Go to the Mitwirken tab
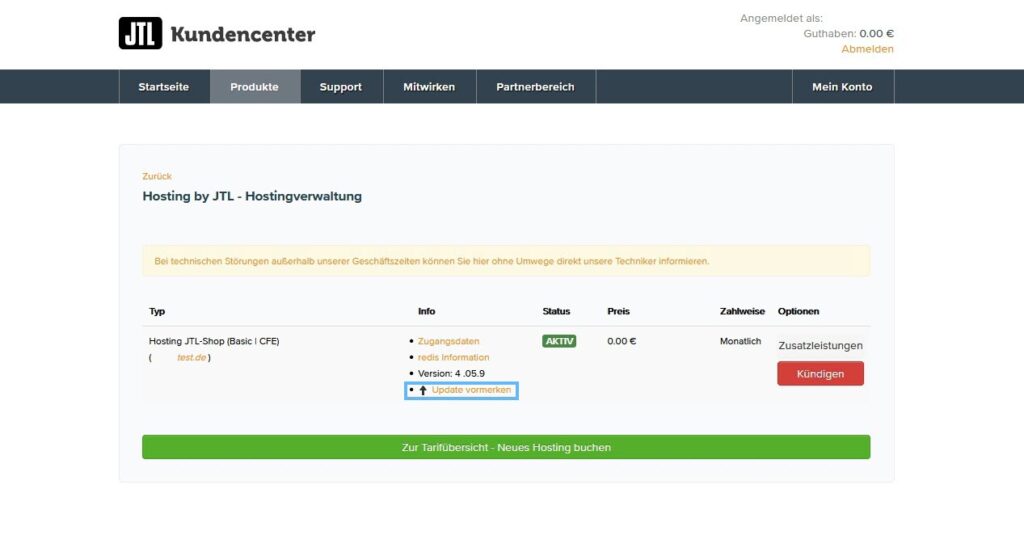The image size is (1024, 548). point(429,87)
